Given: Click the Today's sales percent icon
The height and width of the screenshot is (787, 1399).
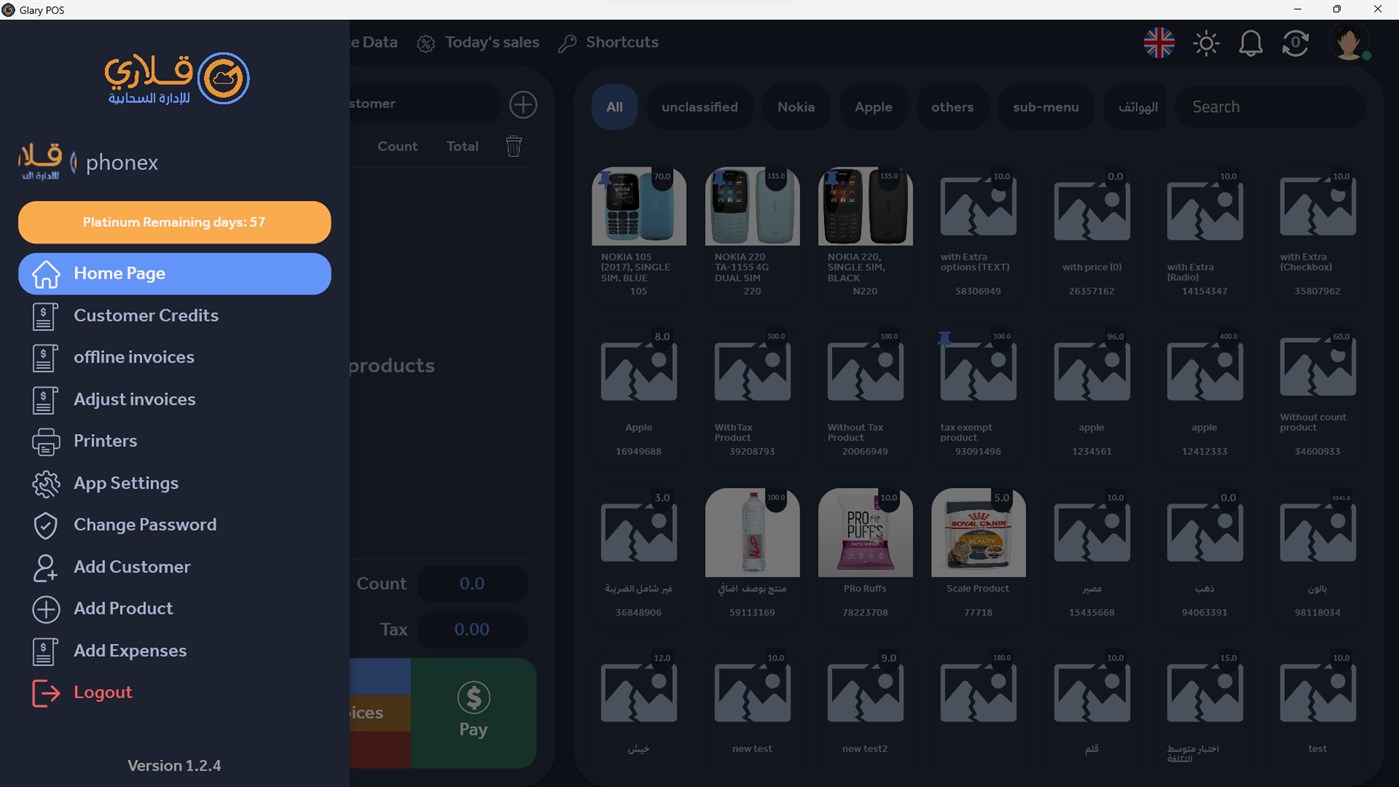Looking at the screenshot, I should click(425, 43).
